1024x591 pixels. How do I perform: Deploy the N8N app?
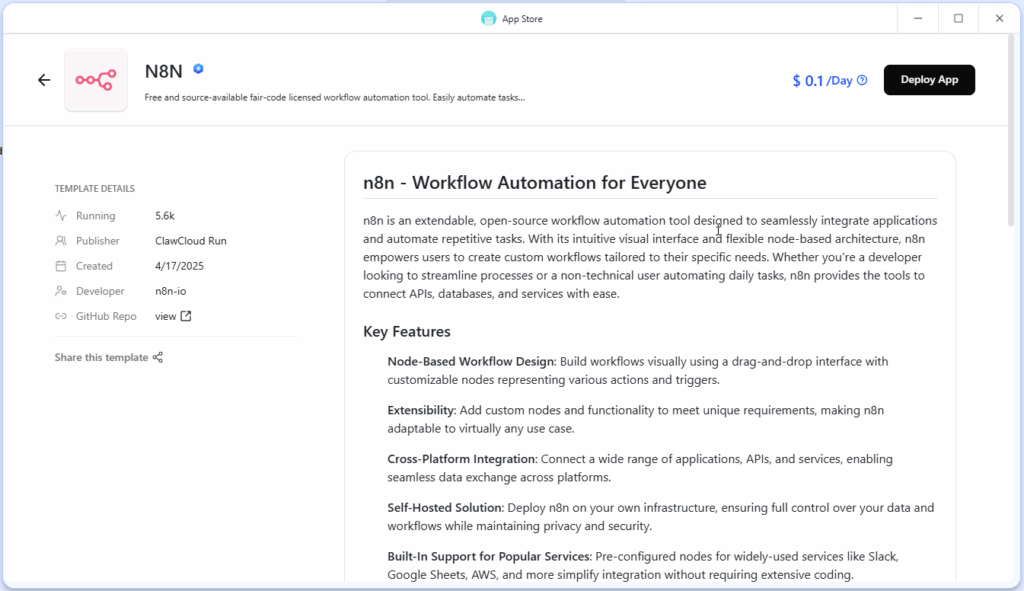click(x=929, y=80)
